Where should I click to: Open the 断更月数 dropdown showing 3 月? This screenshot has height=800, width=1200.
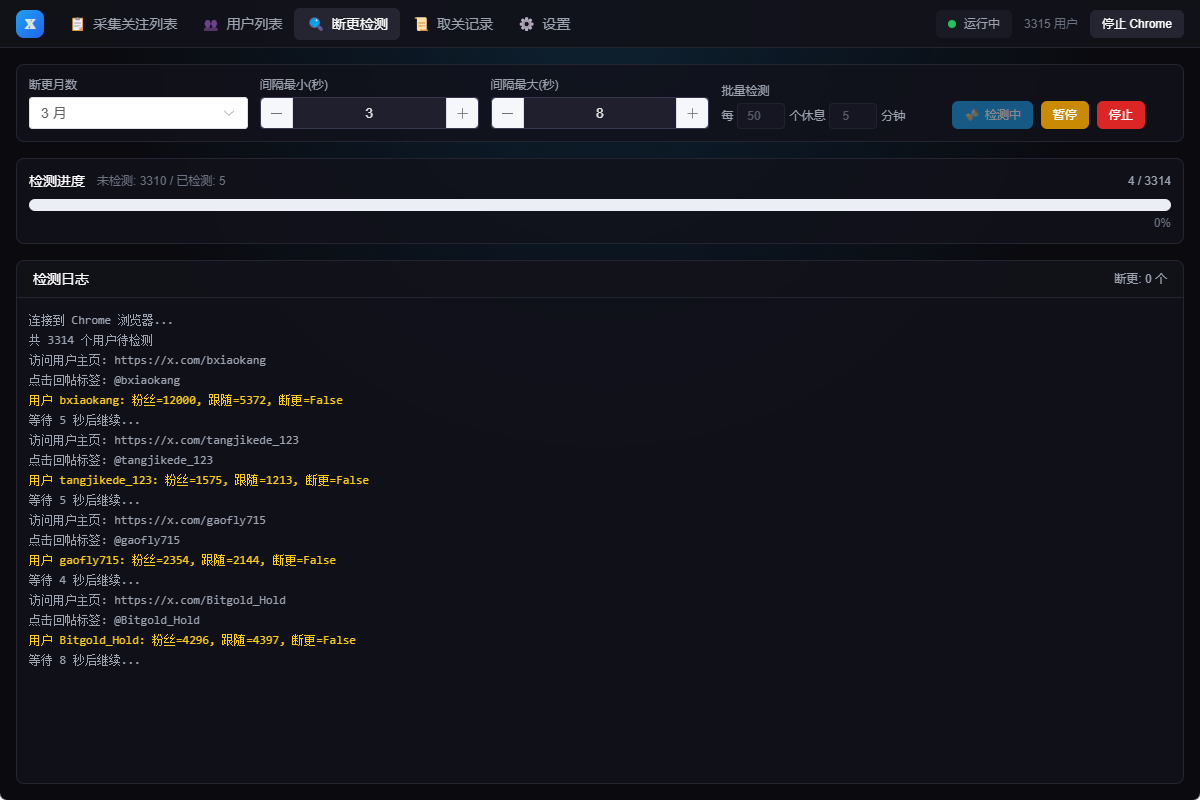[130, 113]
